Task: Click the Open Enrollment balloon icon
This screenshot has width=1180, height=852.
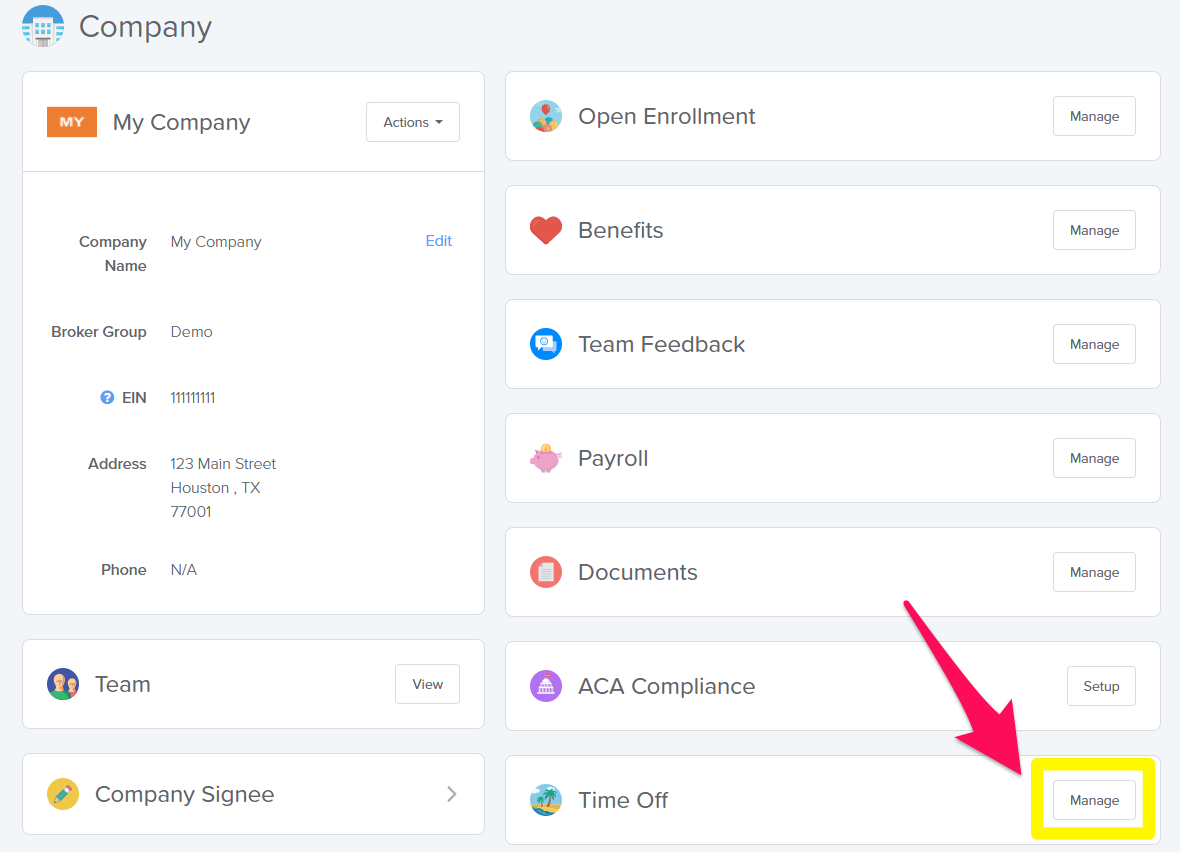Action: (x=546, y=117)
